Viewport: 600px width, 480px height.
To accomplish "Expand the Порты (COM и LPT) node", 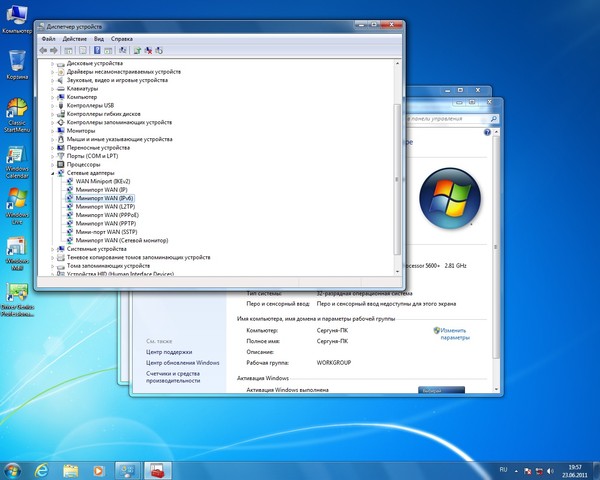I will [53, 156].
